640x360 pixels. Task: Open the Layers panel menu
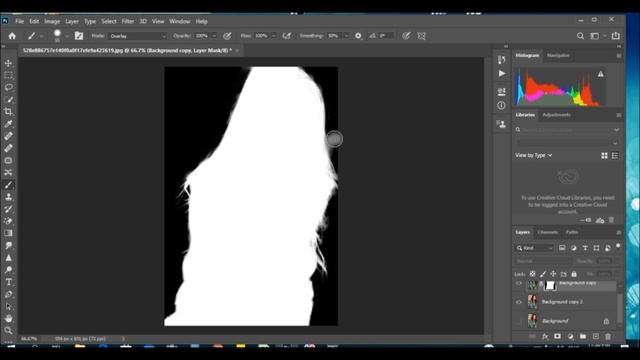(x=619, y=232)
